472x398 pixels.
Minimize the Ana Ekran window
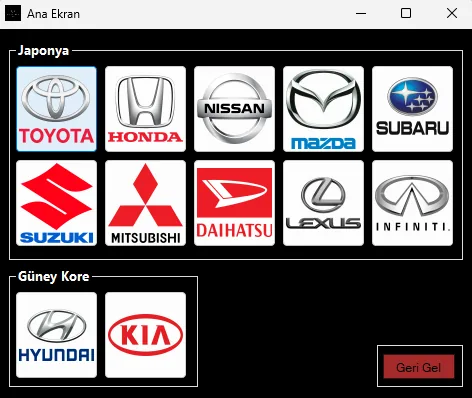361,14
